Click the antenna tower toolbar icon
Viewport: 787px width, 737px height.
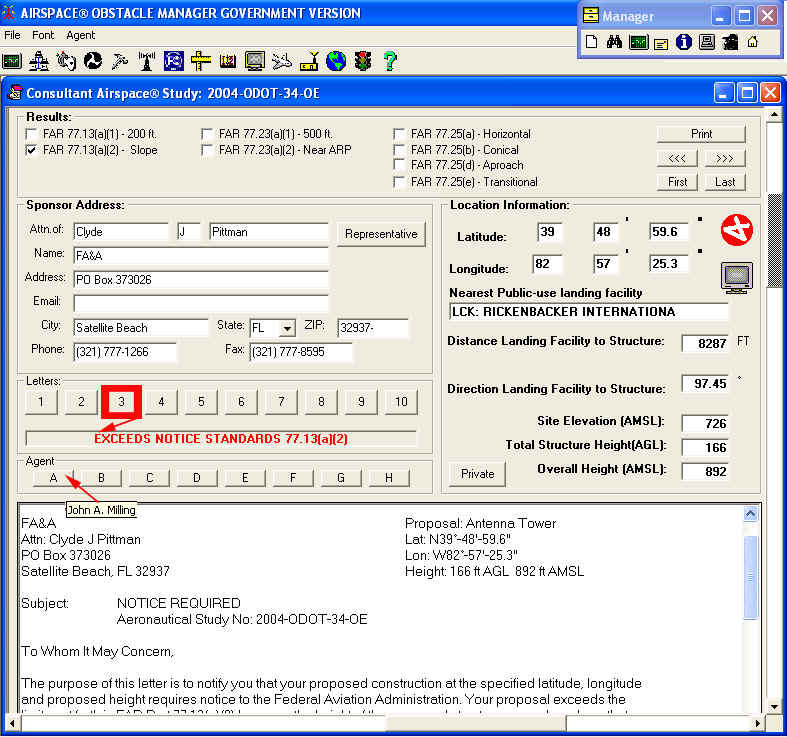tap(147, 61)
